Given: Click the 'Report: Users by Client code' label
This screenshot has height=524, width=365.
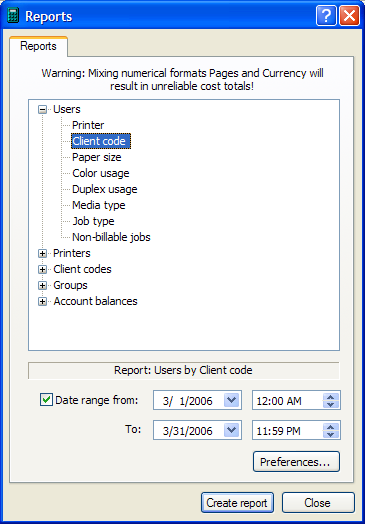Looking at the screenshot, I should click(184, 371).
